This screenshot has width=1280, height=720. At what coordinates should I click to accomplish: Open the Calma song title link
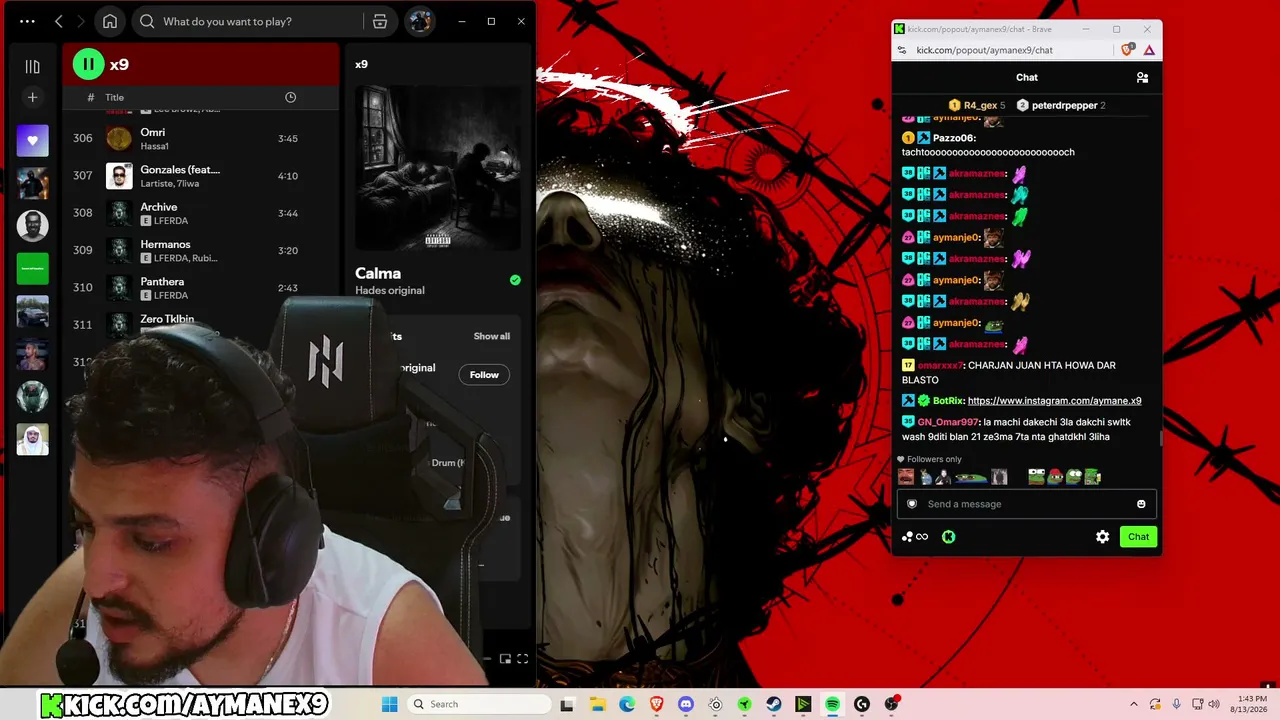coord(378,273)
